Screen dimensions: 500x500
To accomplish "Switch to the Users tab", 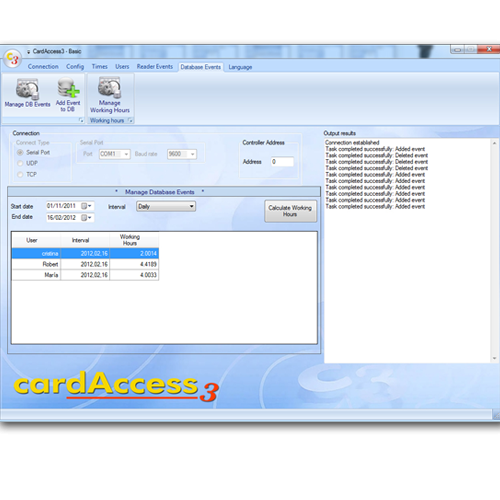I will tap(122, 67).
